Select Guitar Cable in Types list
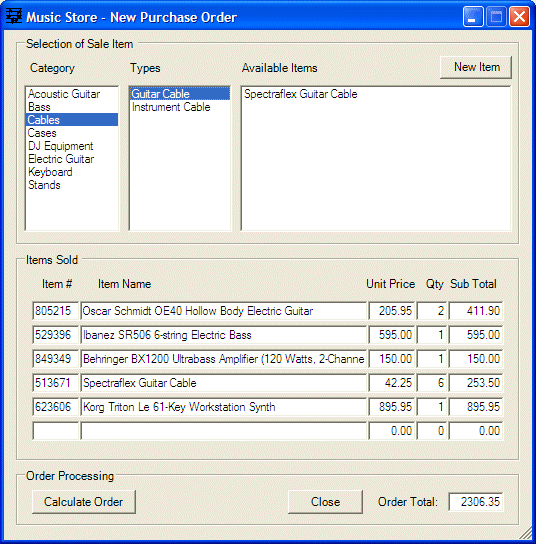The width and height of the screenshot is (536, 544). (180, 94)
